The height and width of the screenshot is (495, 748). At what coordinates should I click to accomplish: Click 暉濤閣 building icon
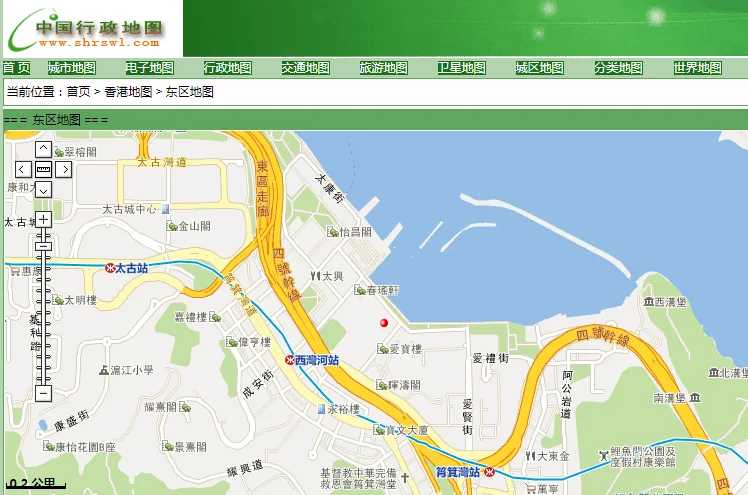coord(382,385)
